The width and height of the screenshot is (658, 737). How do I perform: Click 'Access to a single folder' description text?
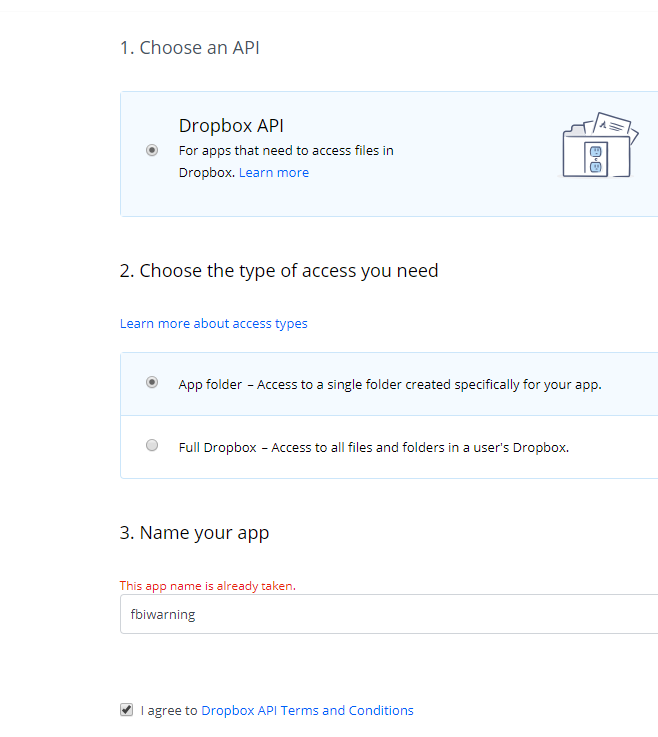pyautogui.click(x=429, y=384)
